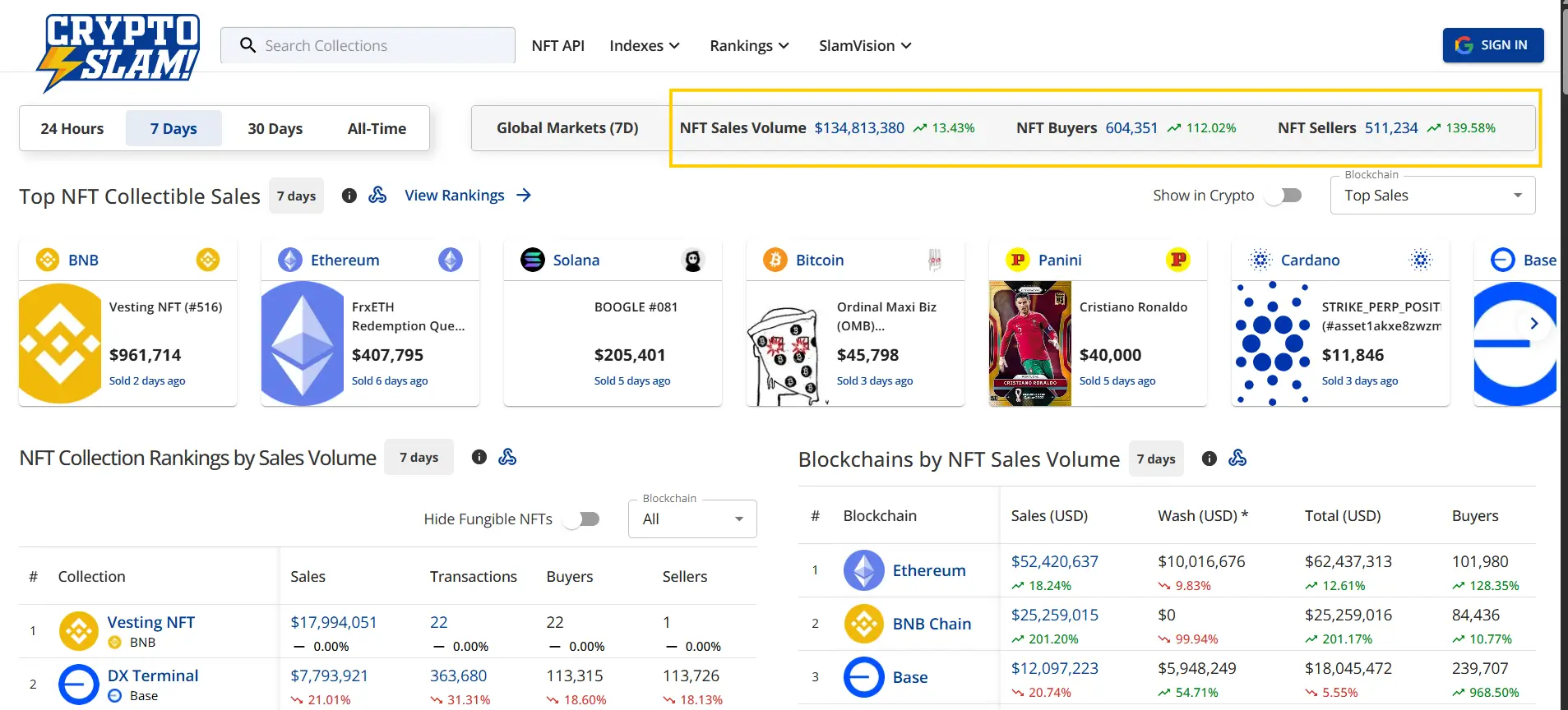
Task: Open the Top Sales blockchain dropdown
Action: click(x=1432, y=196)
